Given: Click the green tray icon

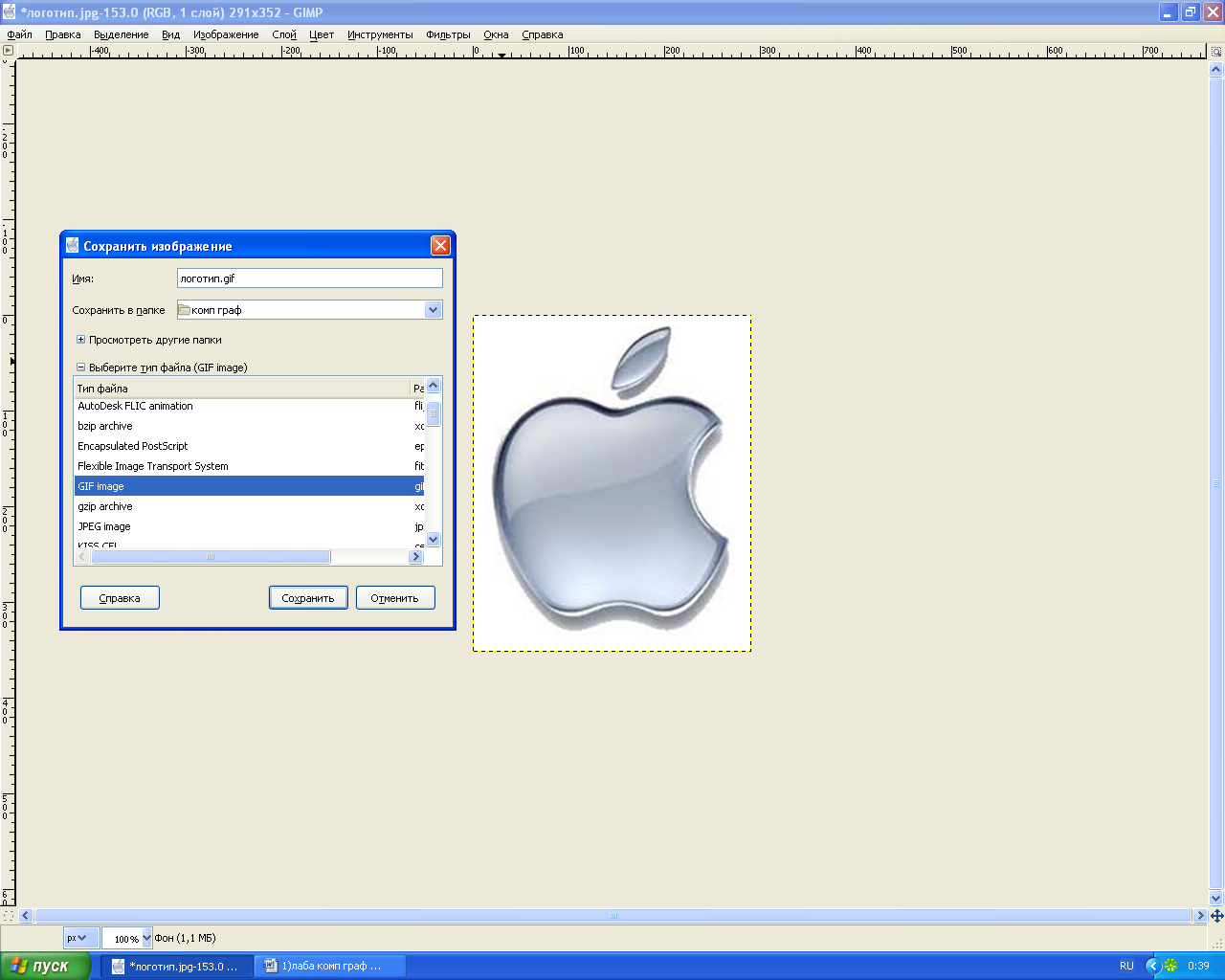Looking at the screenshot, I should (x=1170, y=966).
